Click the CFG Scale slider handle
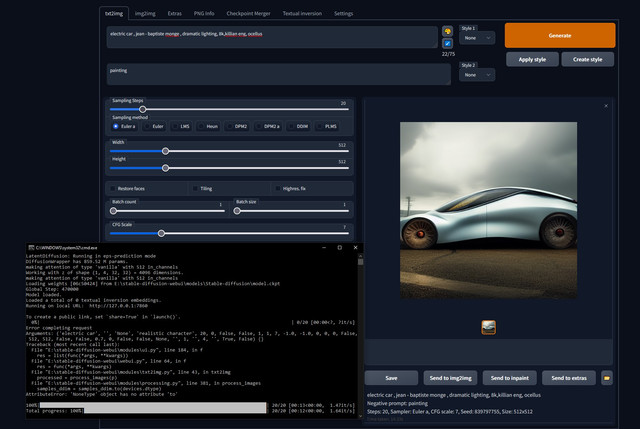 point(161,233)
